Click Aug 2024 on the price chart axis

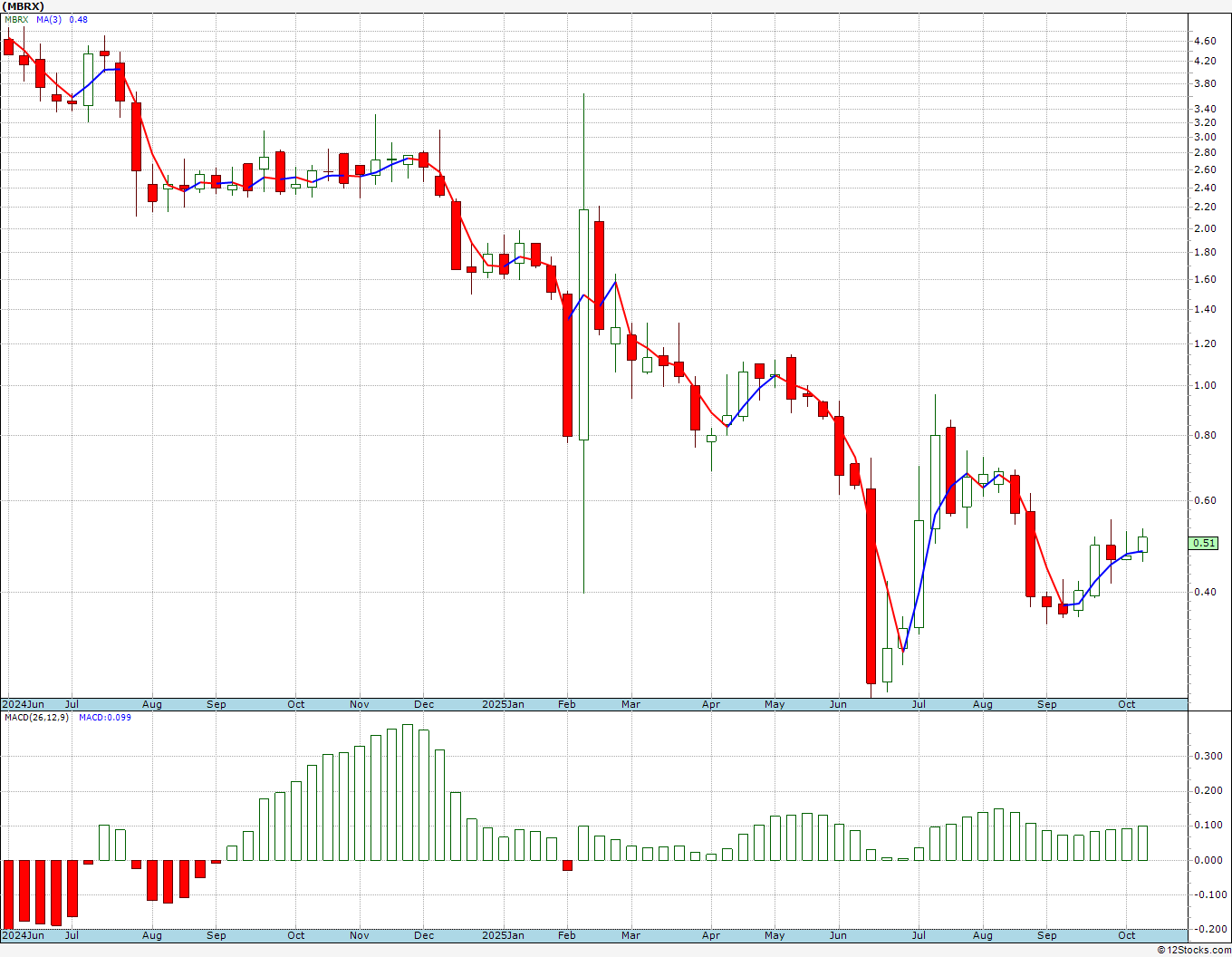(x=152, y=704)
